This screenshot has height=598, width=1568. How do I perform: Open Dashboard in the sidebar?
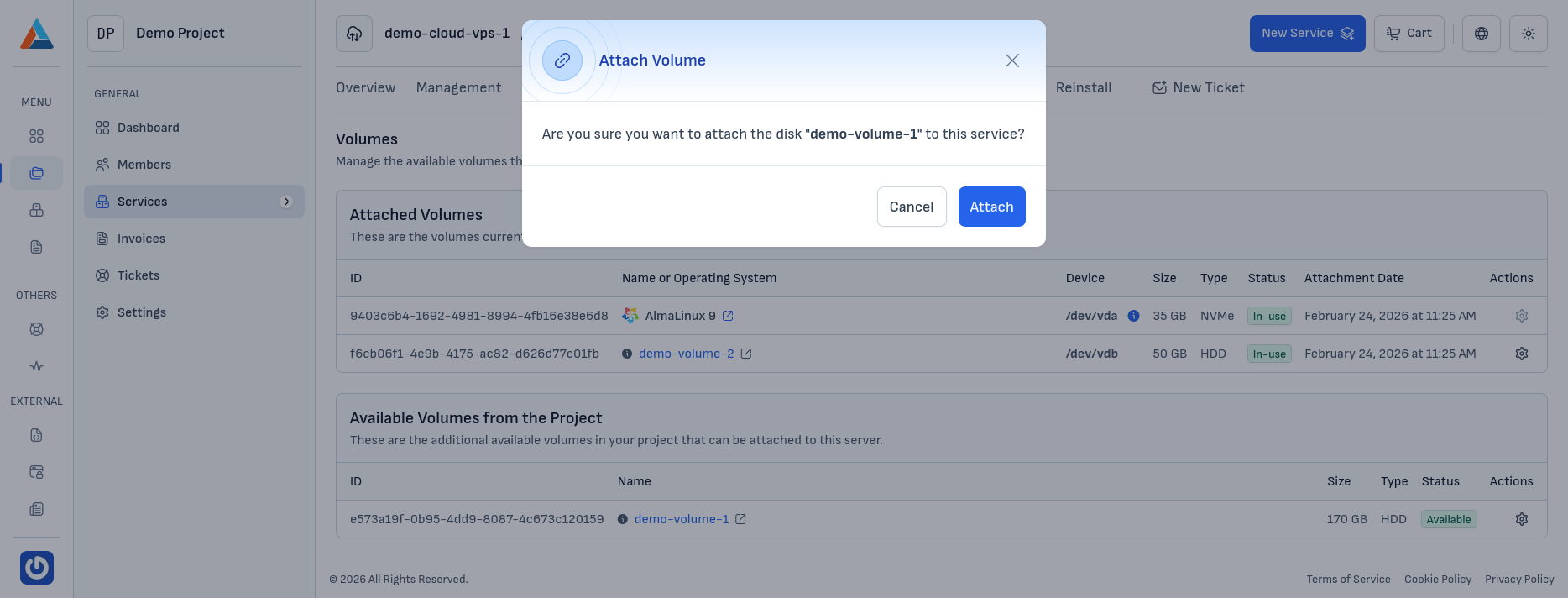(148, 128)
